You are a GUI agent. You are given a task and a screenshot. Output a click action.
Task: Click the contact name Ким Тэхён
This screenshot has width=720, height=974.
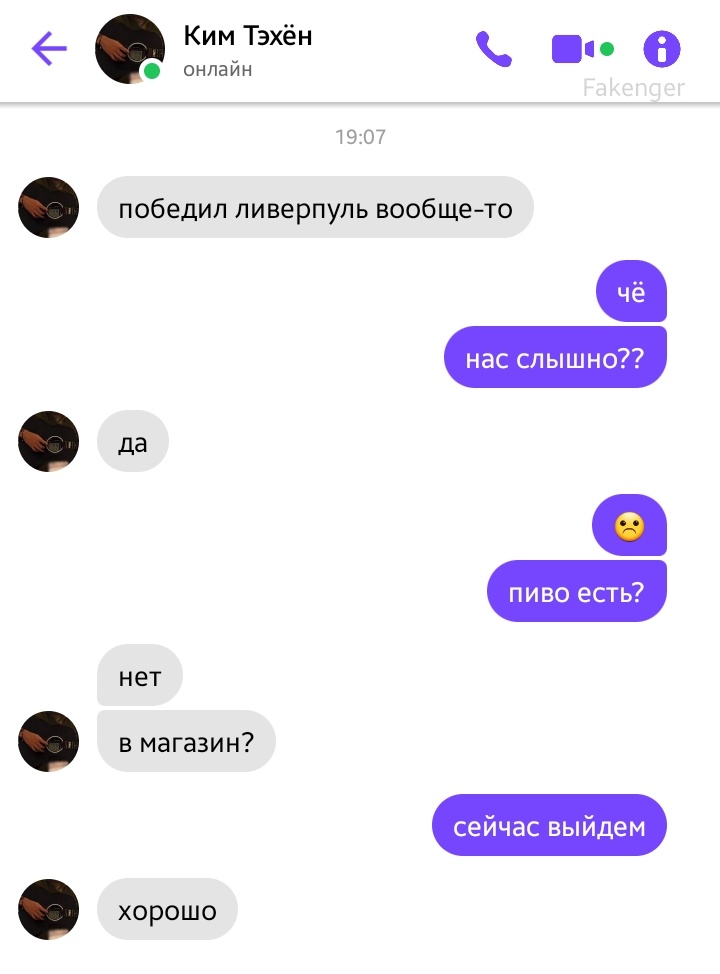click(248, 36)
